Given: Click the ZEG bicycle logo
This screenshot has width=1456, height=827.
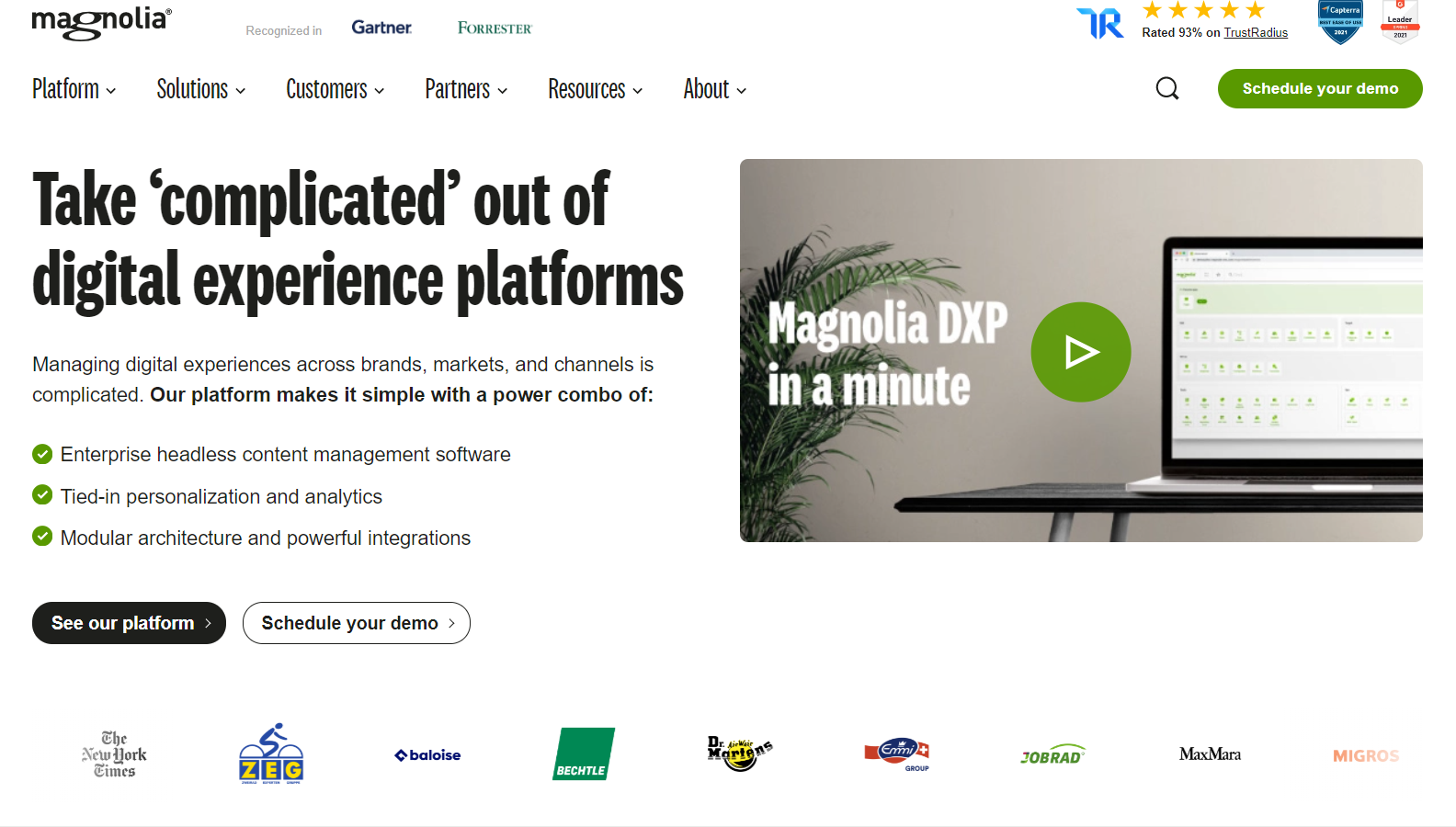Looking at the screenshot, I should click(271, 753).
